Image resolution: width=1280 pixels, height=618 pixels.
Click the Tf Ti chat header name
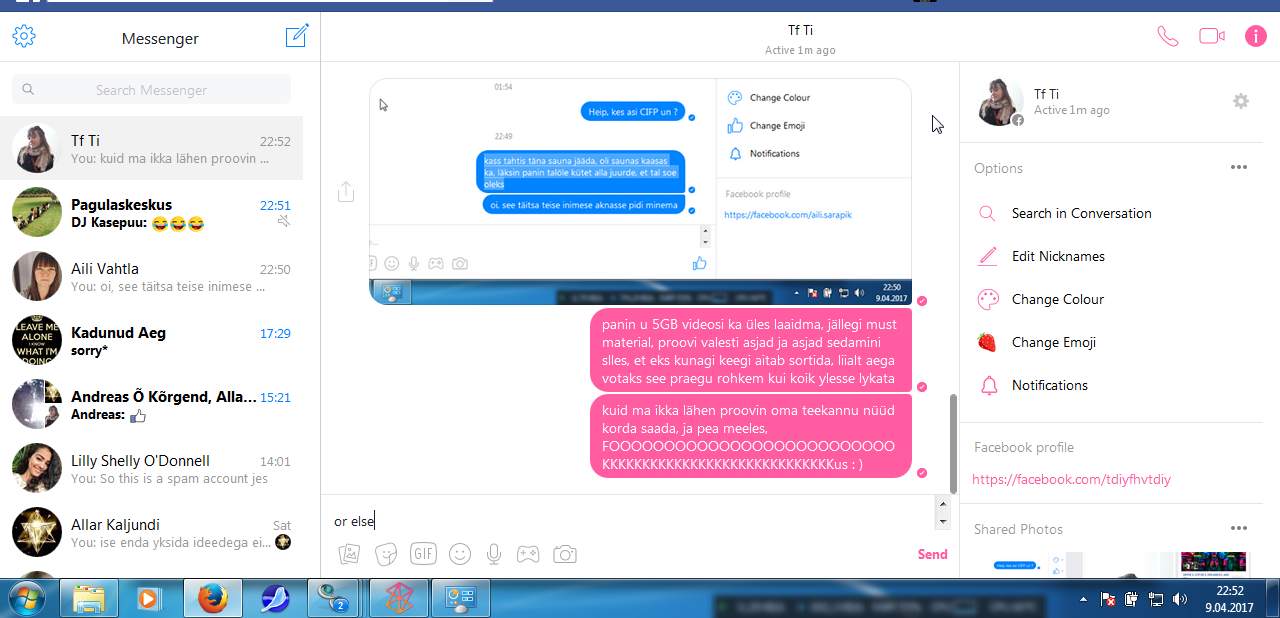[x=799, y=31]
